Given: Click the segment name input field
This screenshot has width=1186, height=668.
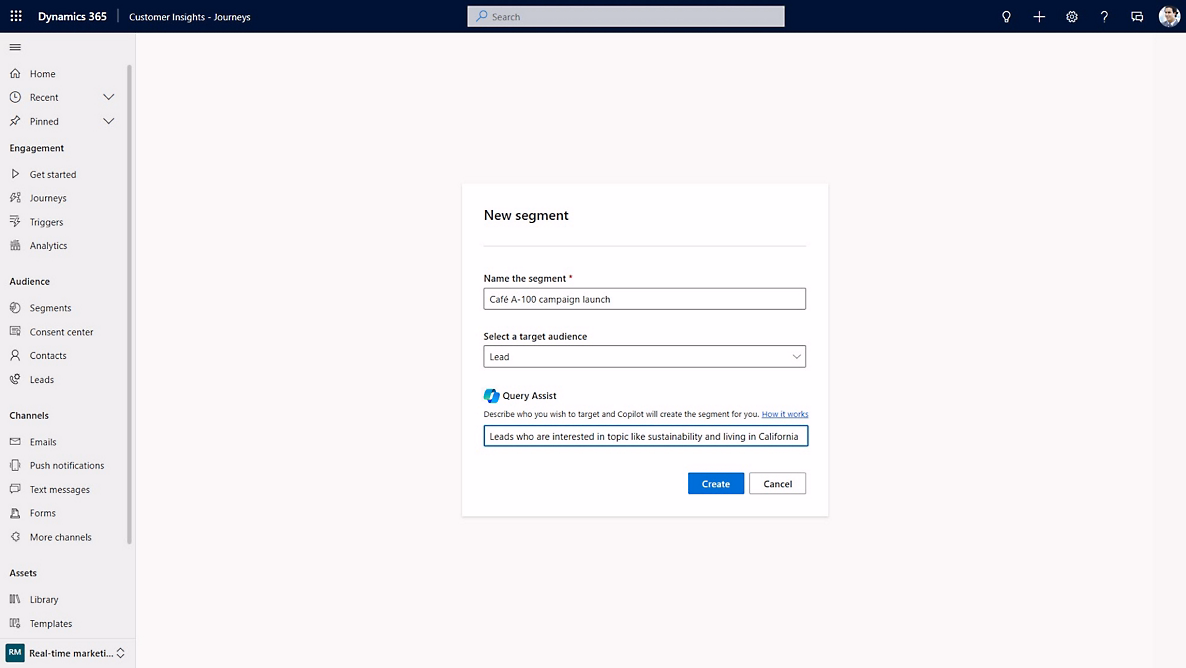Looking at the screenshot, I should coord(644,298).
